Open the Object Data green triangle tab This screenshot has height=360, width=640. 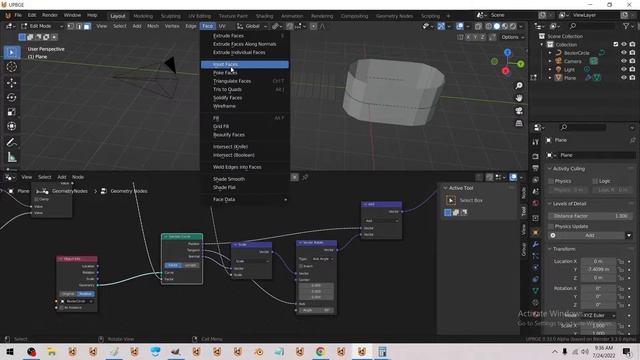click(x=536, y=291)
